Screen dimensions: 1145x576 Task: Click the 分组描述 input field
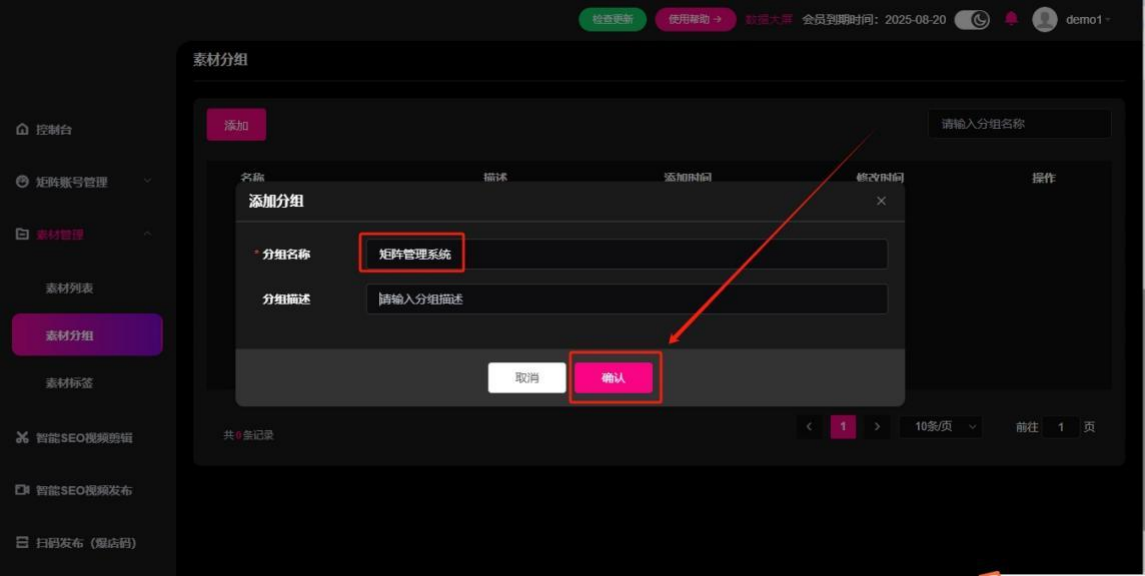point(626,299)
